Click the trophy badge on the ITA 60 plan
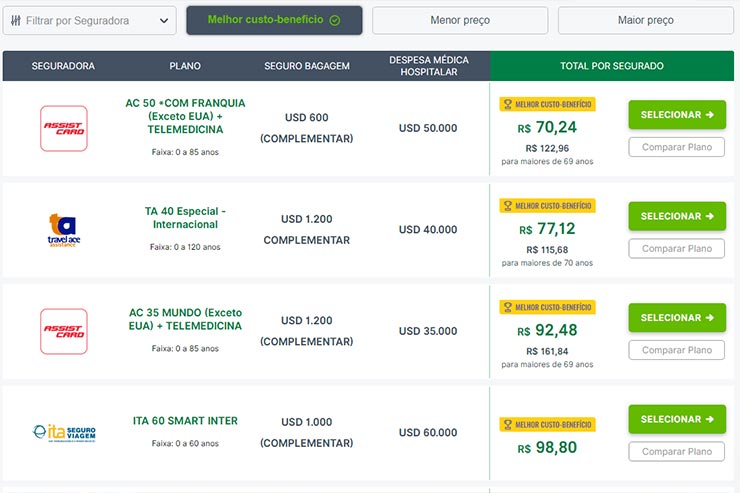Viewport: 740px width, 493px height. pyautogui.click(x=547, y=425)
